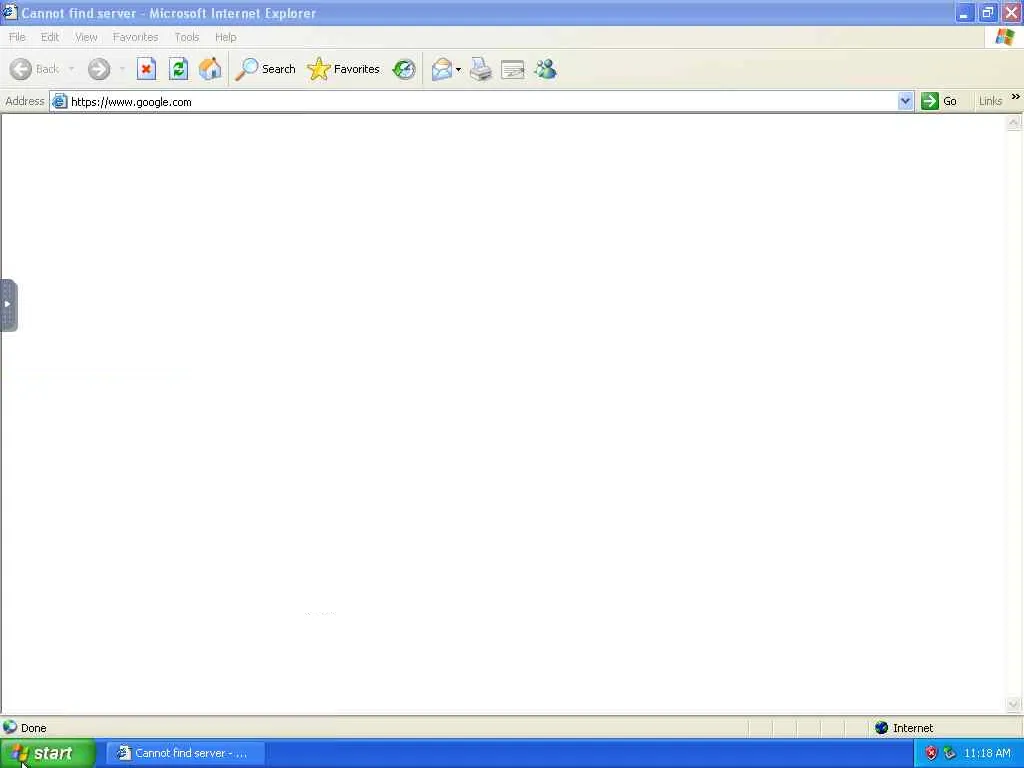Refresh the page with the green arrows icon
1024x768 pixels.
tap(178, 69)
